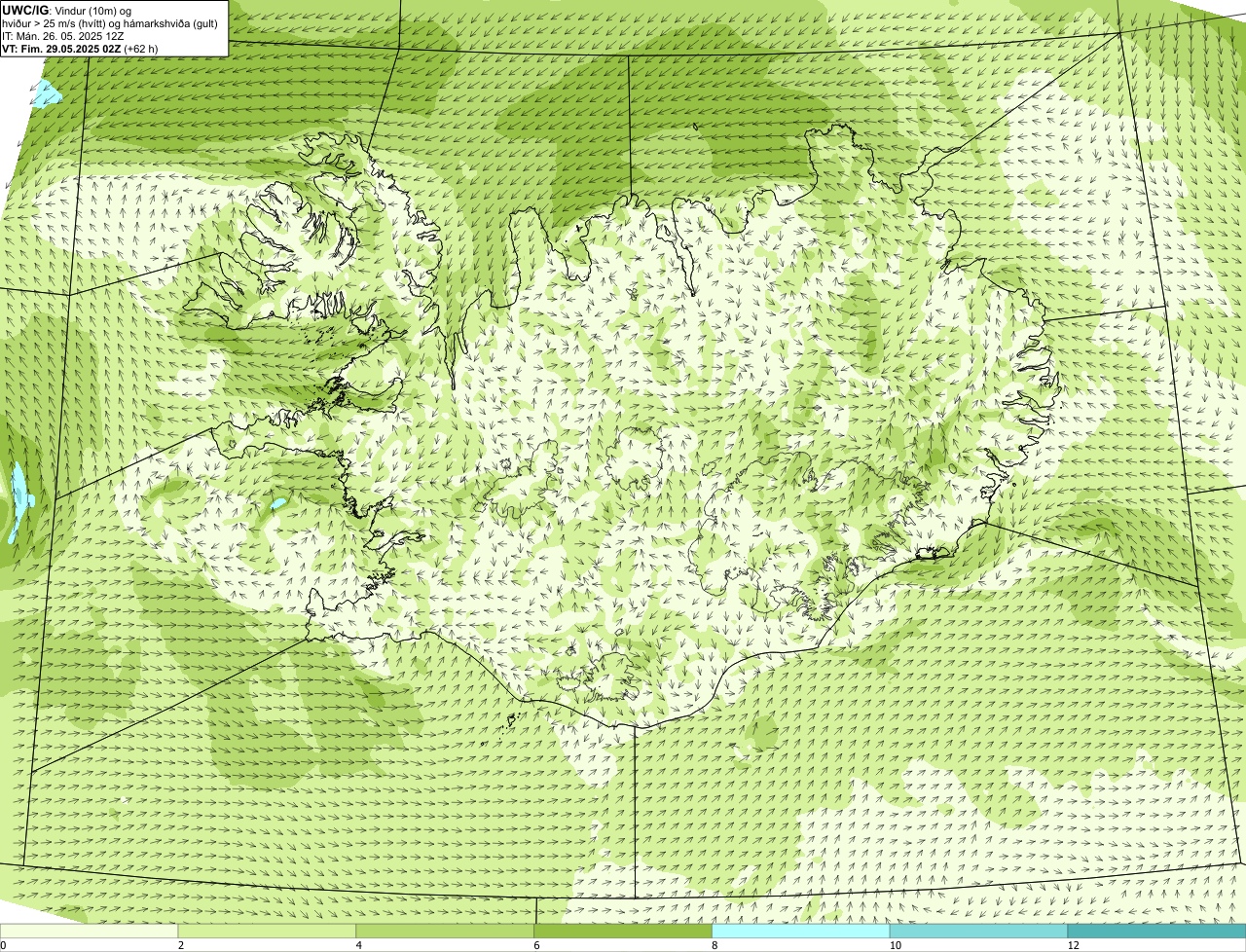Choose the 6–8 m/s darker green legend segment

[x=624, y=932]
